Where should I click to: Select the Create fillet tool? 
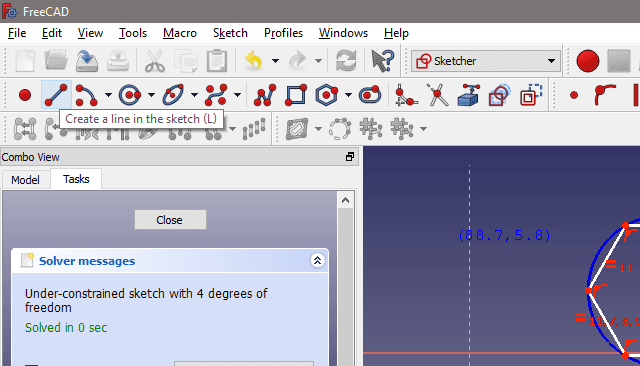pos(406,95)
